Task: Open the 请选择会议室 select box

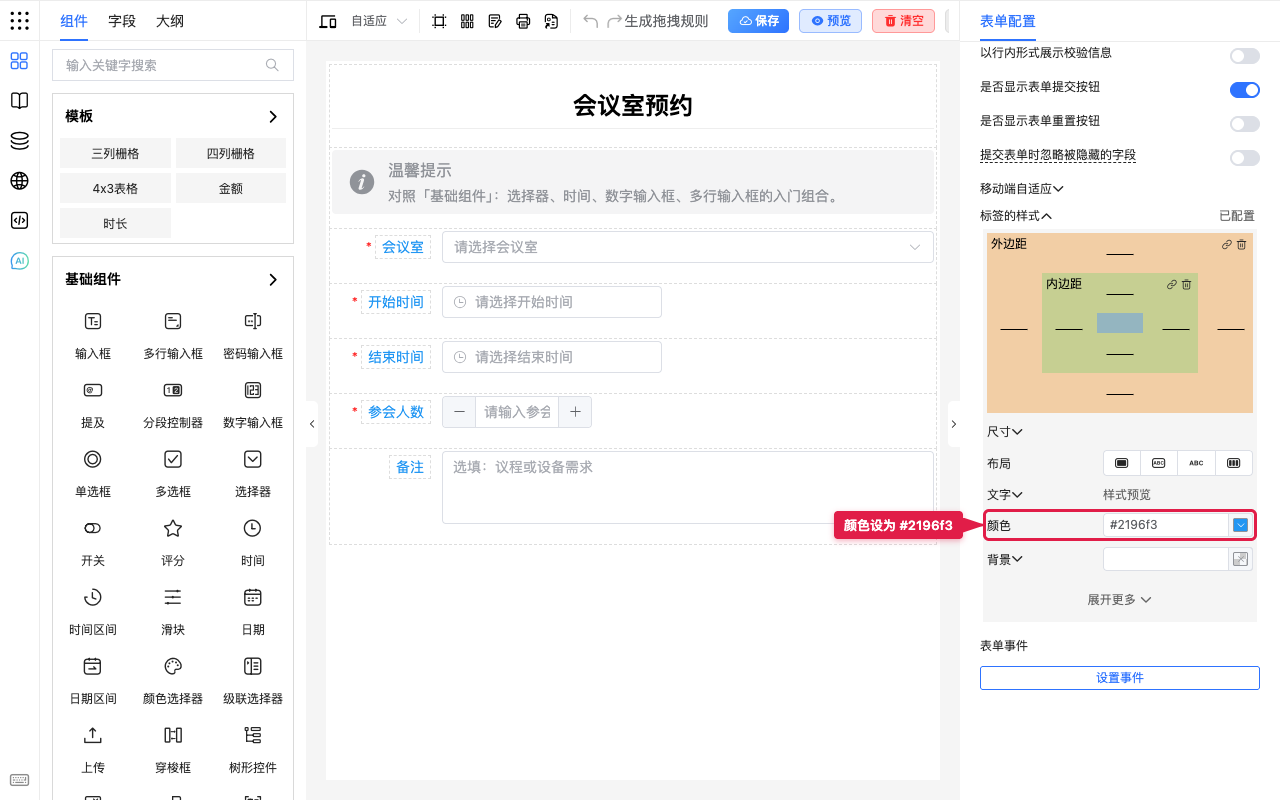Action: point(688,247)
